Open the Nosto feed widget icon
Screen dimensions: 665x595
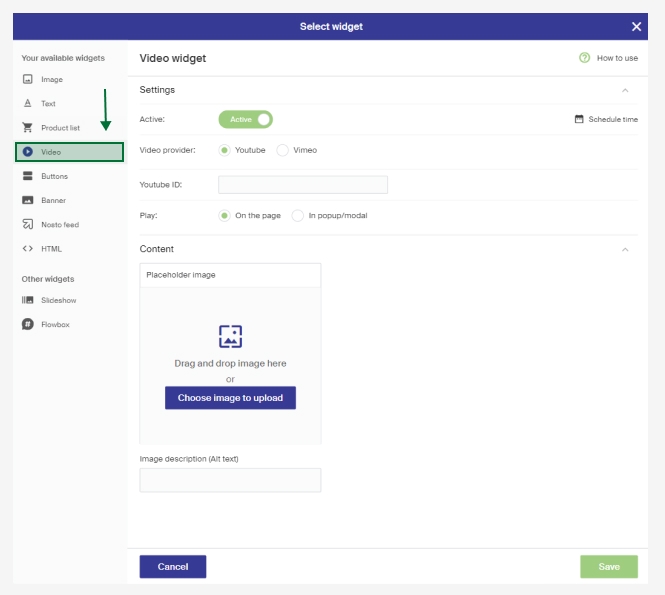coord(28,225)
